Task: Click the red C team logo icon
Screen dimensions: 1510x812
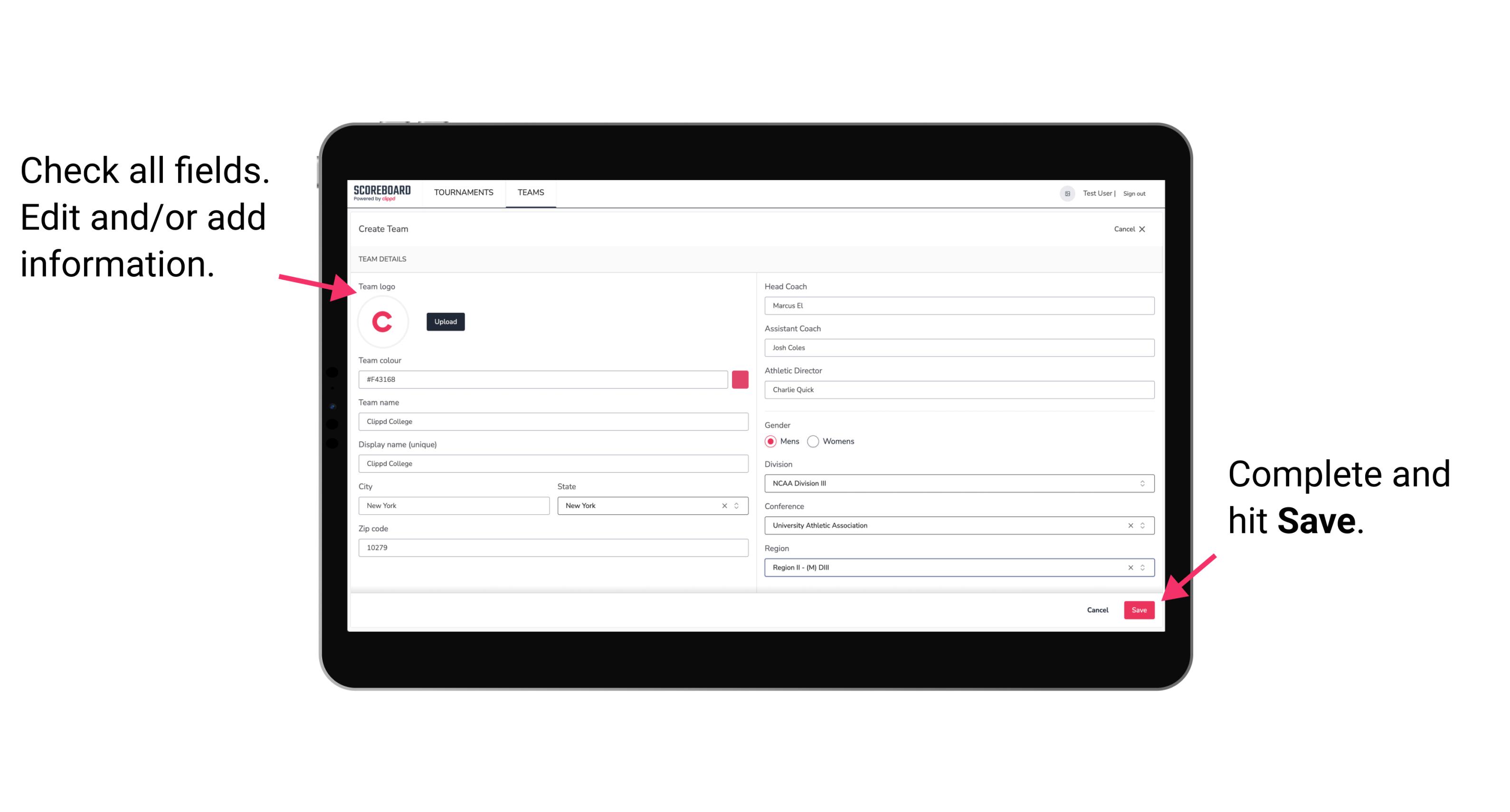Action: click(382, 322)
